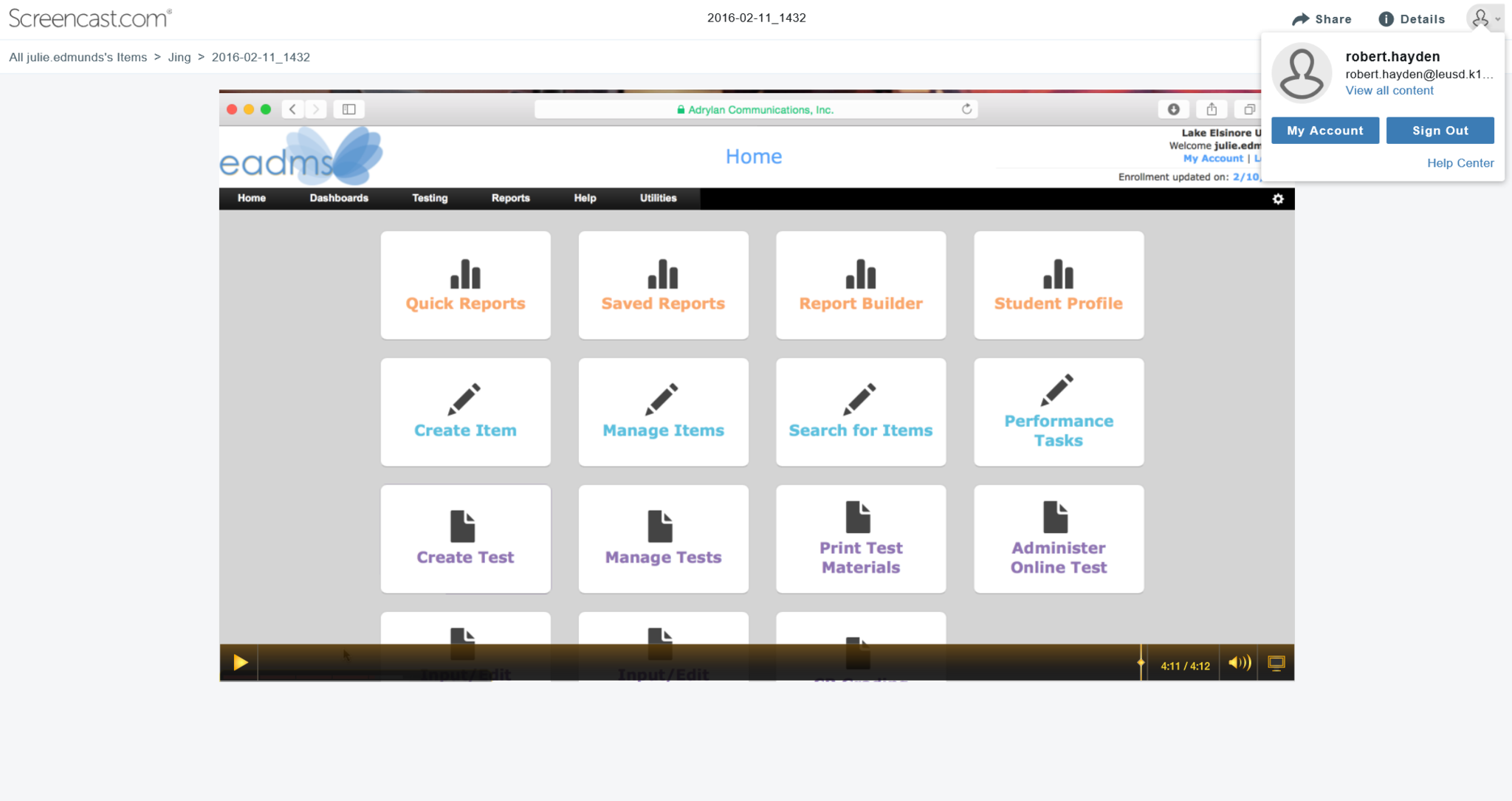Click the robert.hayden profile avatar

point(1302,72)
